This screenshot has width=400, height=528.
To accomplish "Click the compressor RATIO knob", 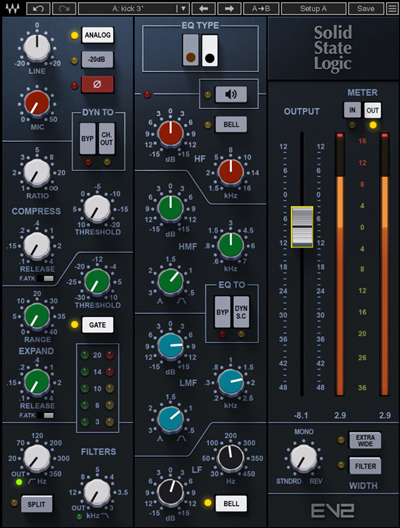I will (x=37, y=173).
